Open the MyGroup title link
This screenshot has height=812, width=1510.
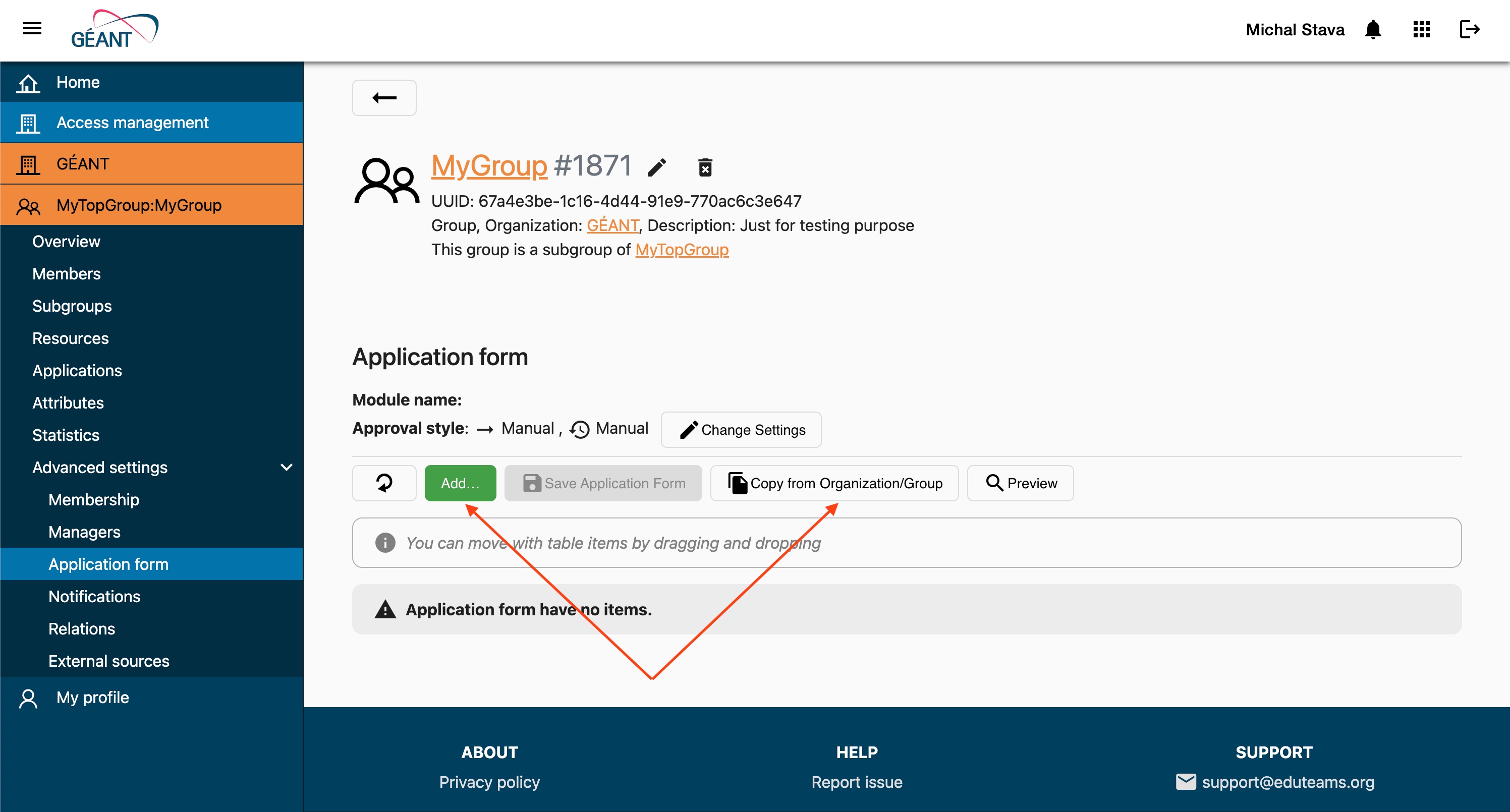489,165
